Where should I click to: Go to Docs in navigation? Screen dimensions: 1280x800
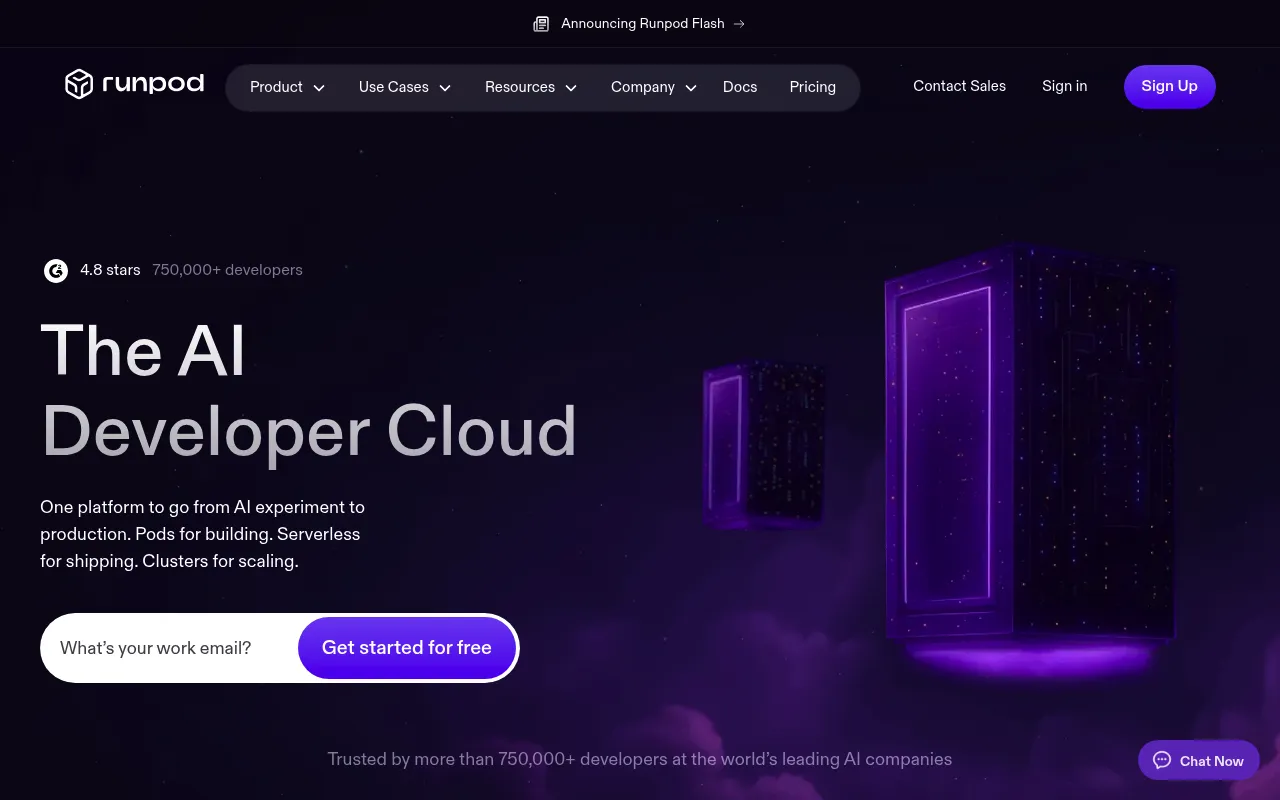pos(740,87)
